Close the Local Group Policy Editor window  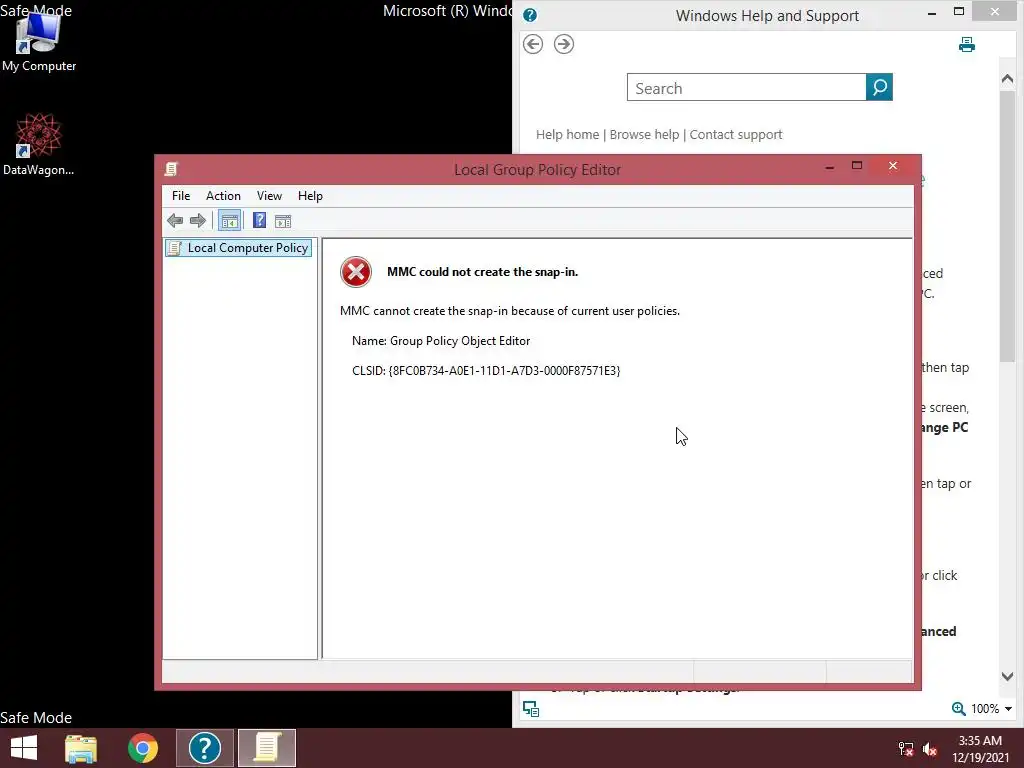point(893,166)
